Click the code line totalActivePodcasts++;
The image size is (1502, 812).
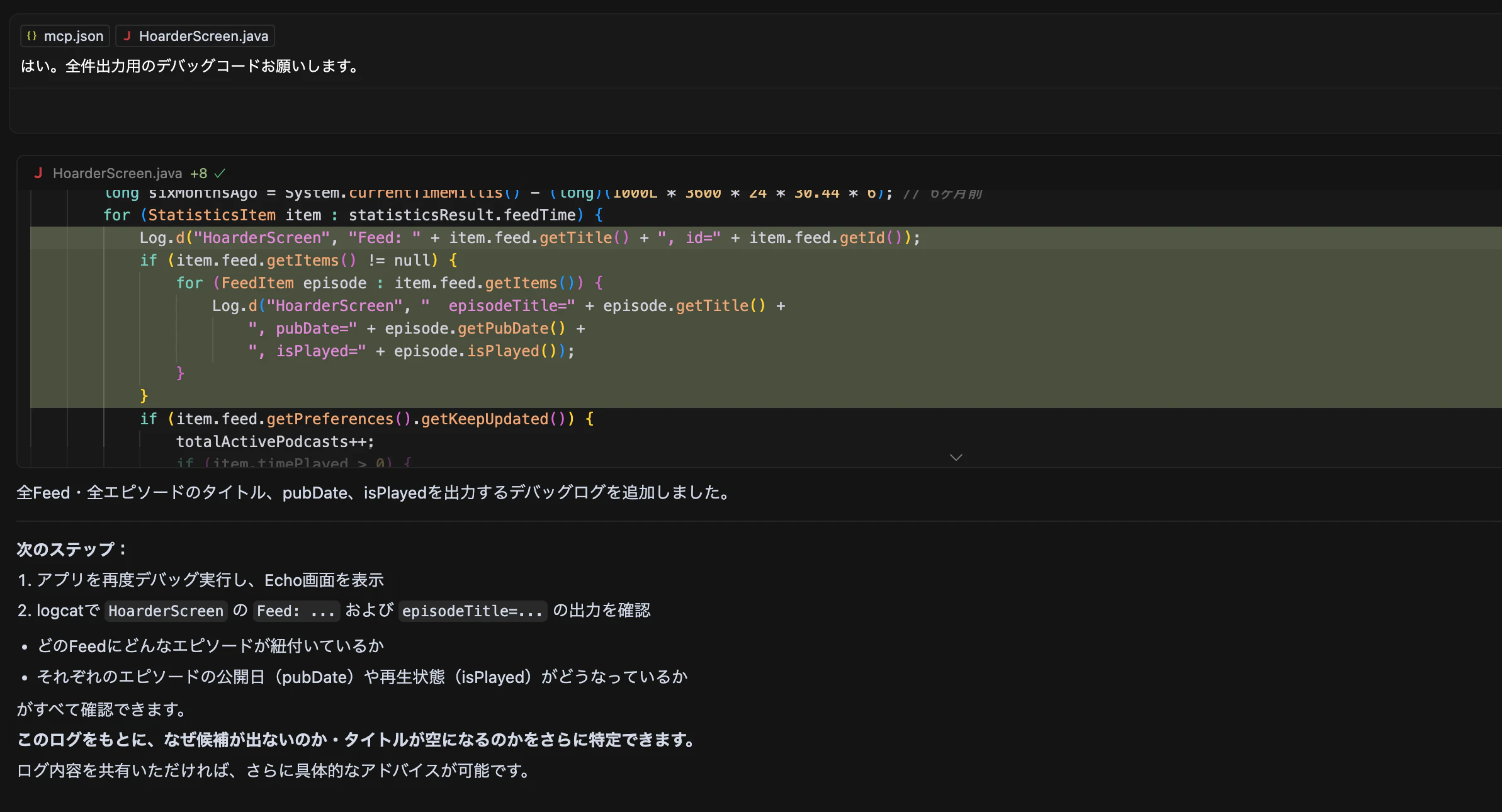(x=275, y=442)
